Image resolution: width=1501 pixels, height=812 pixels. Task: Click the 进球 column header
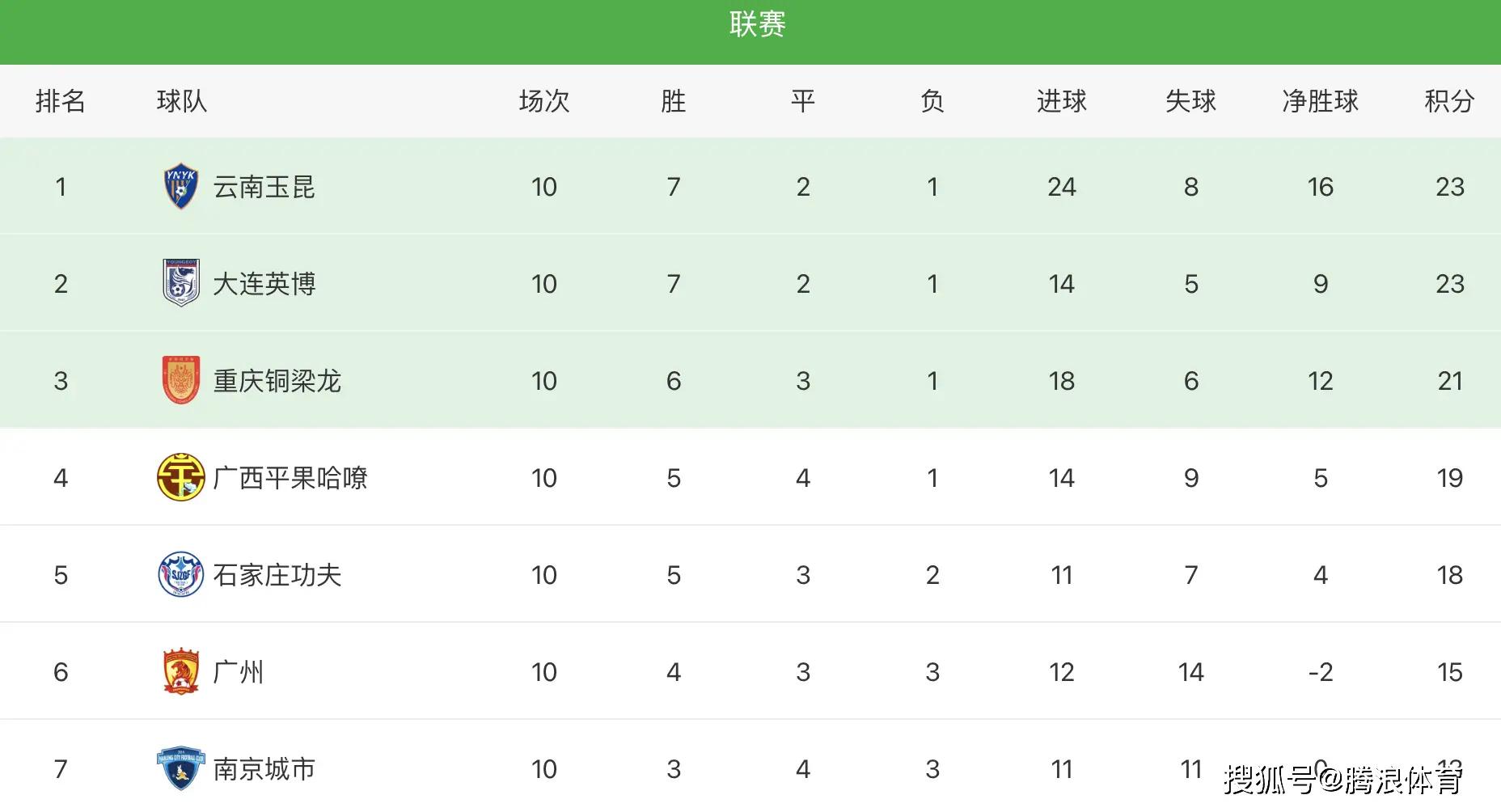[1061, 101]
